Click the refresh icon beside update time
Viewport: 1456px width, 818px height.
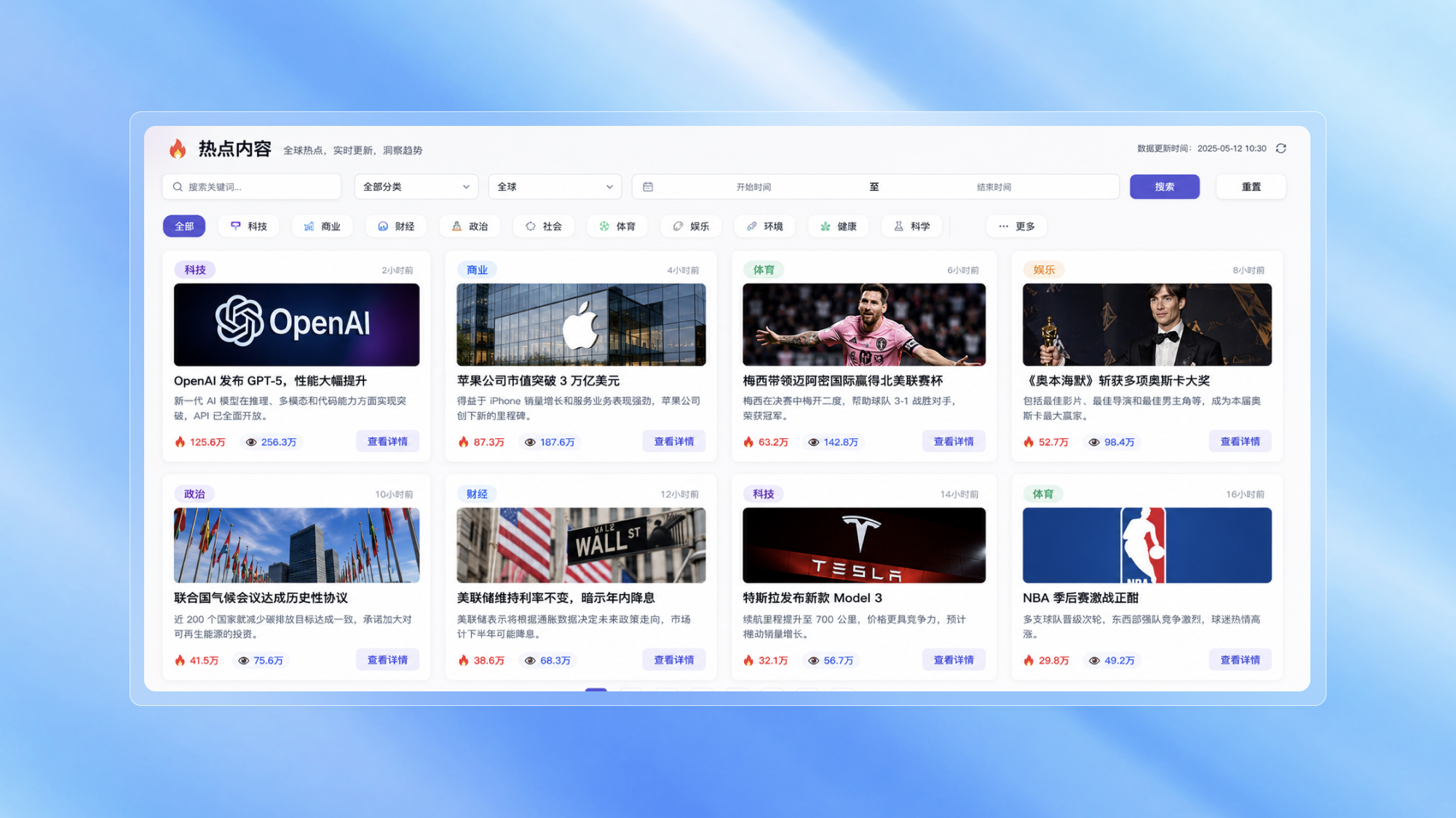(1281, 148)
